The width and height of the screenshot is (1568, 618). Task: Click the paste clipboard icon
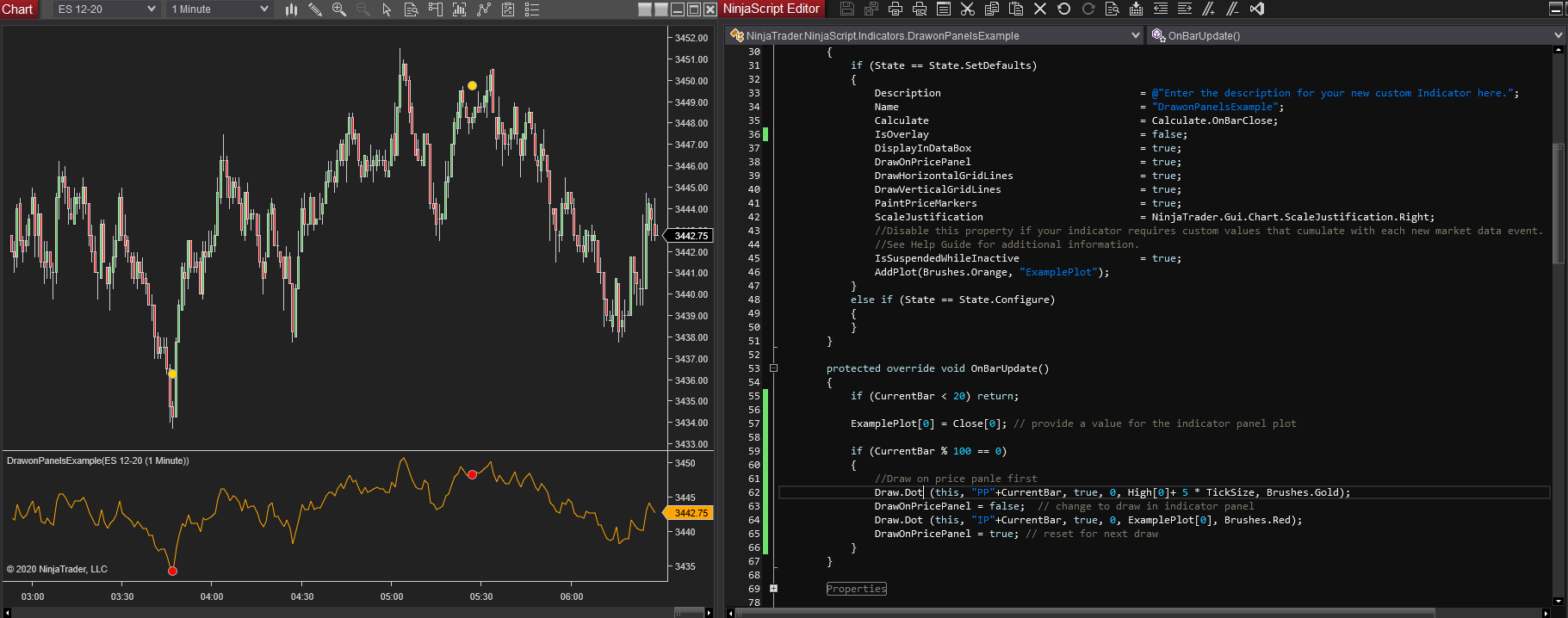coord(1016,9)
